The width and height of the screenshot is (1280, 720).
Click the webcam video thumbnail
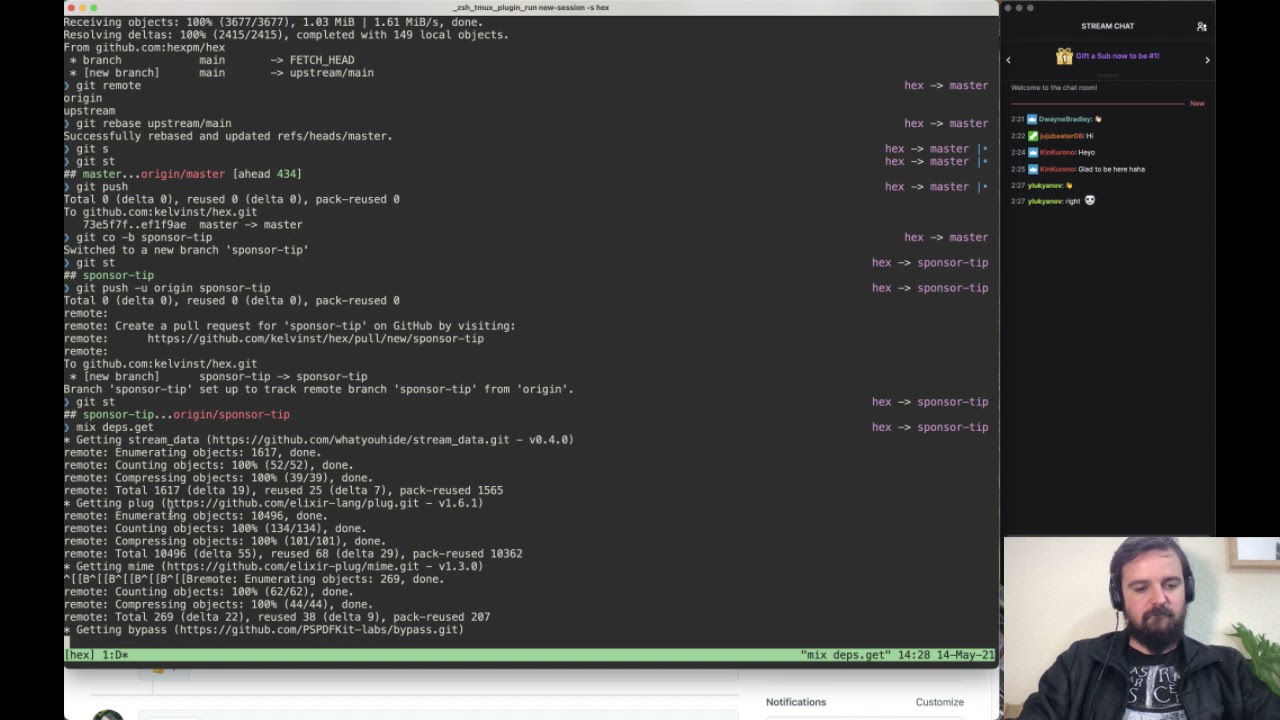pyautogui.click(x=1142, y=628)
